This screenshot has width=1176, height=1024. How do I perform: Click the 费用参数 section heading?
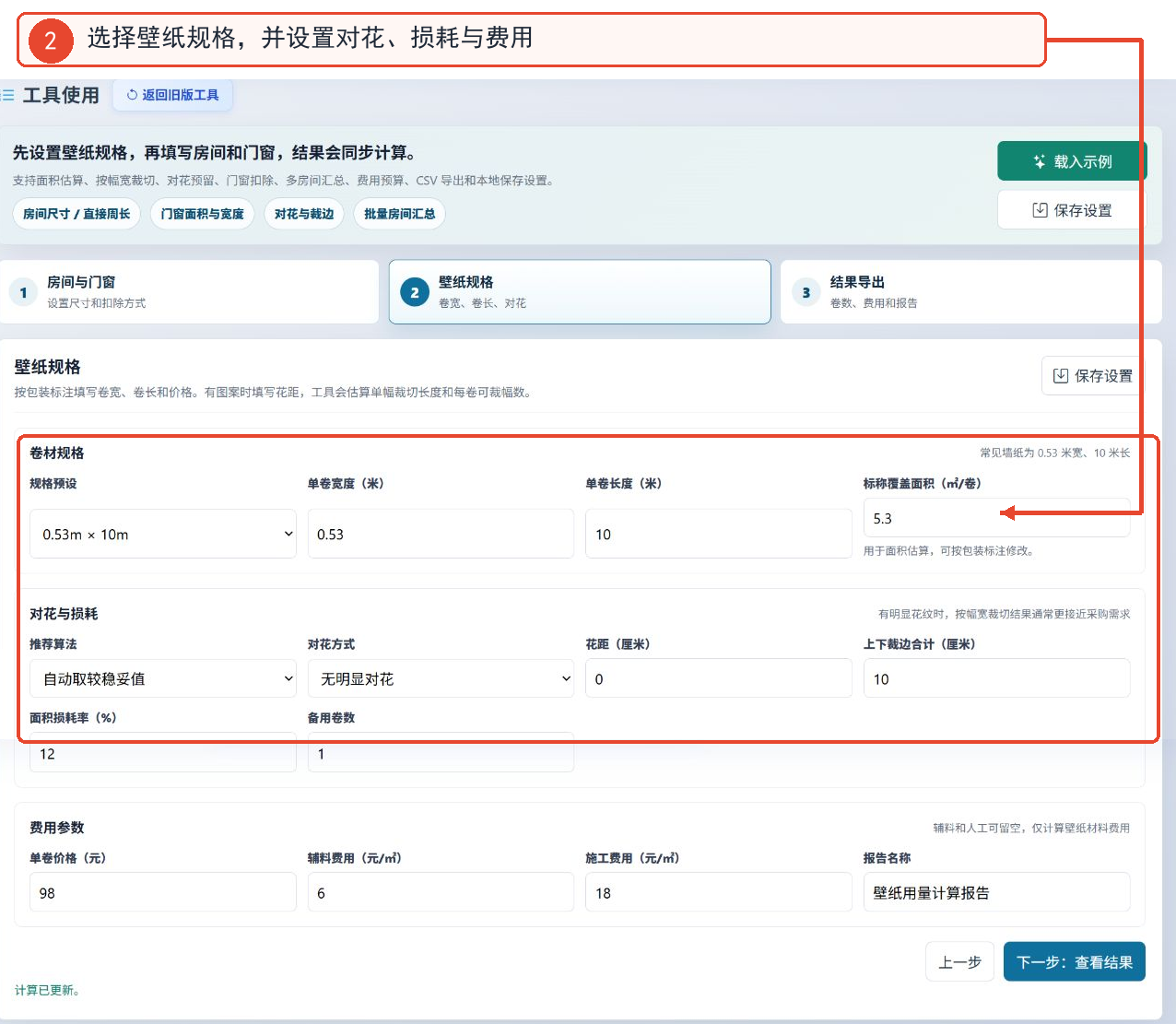click(57, 828)
